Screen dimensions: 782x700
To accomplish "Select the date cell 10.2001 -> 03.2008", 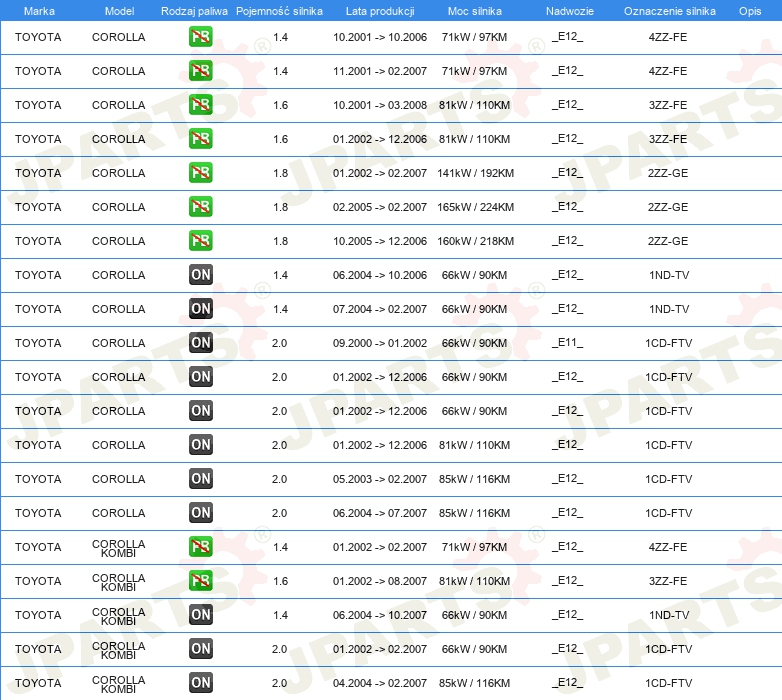I will [380, 105].
